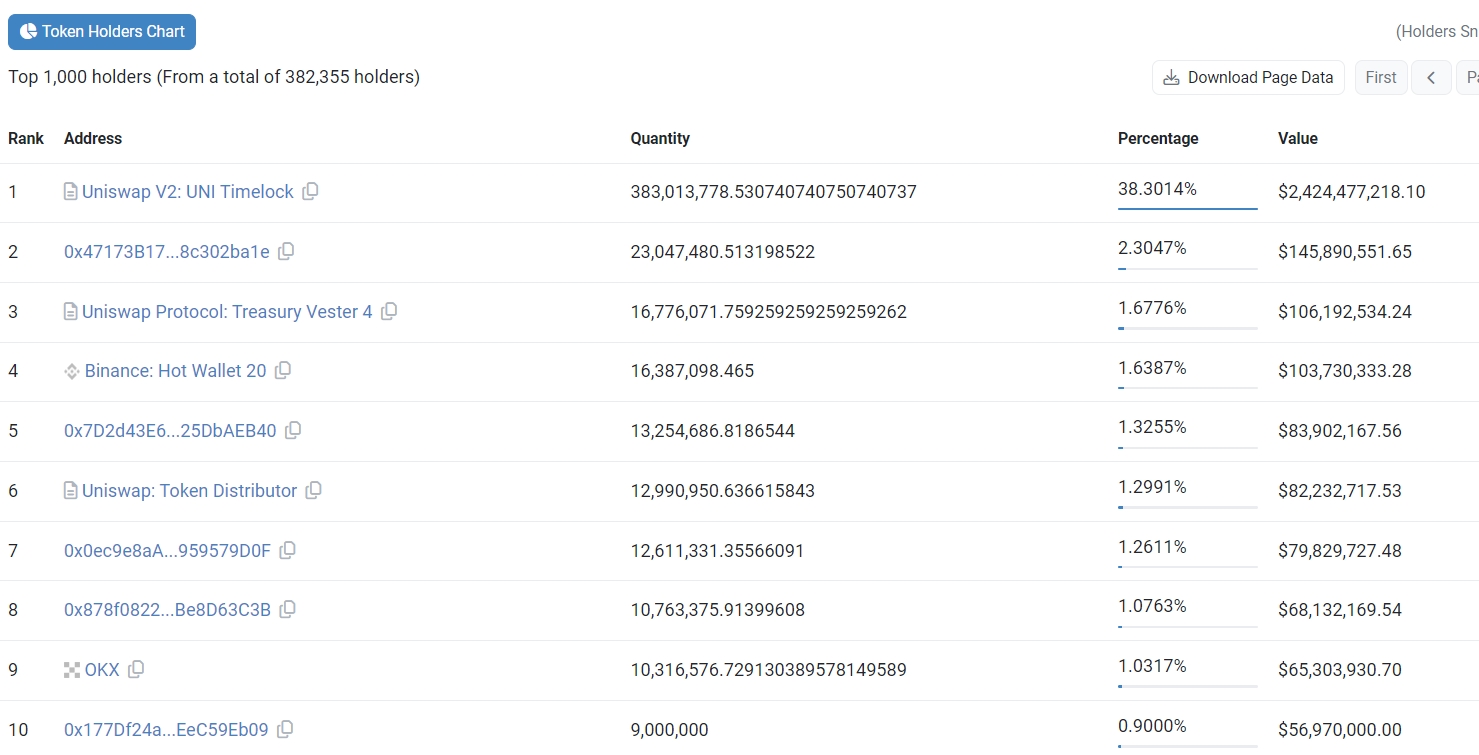Copy Uniswap Protocol: Treasury Vester 4 address

pos(389,311)
